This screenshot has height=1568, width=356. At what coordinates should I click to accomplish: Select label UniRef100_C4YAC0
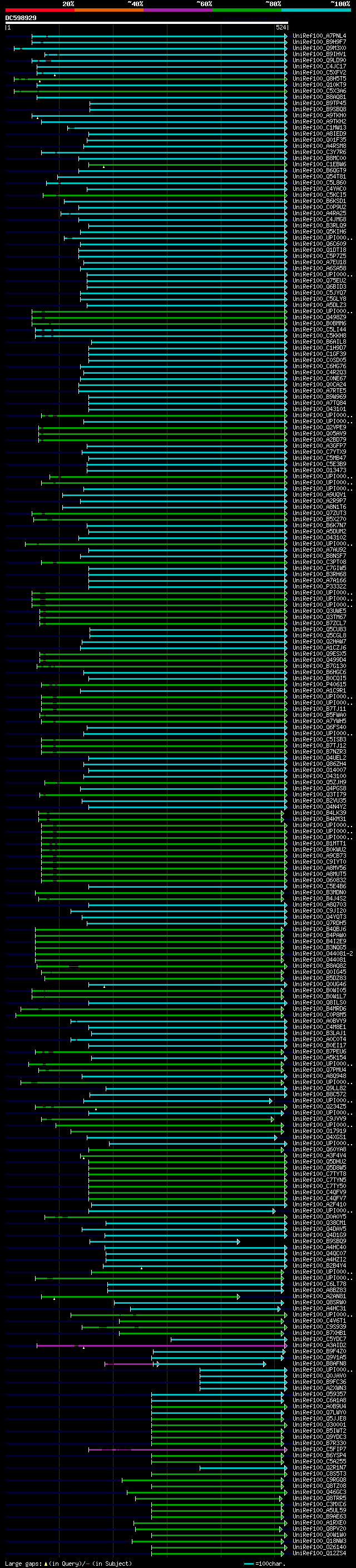click(x=319, y=189)
